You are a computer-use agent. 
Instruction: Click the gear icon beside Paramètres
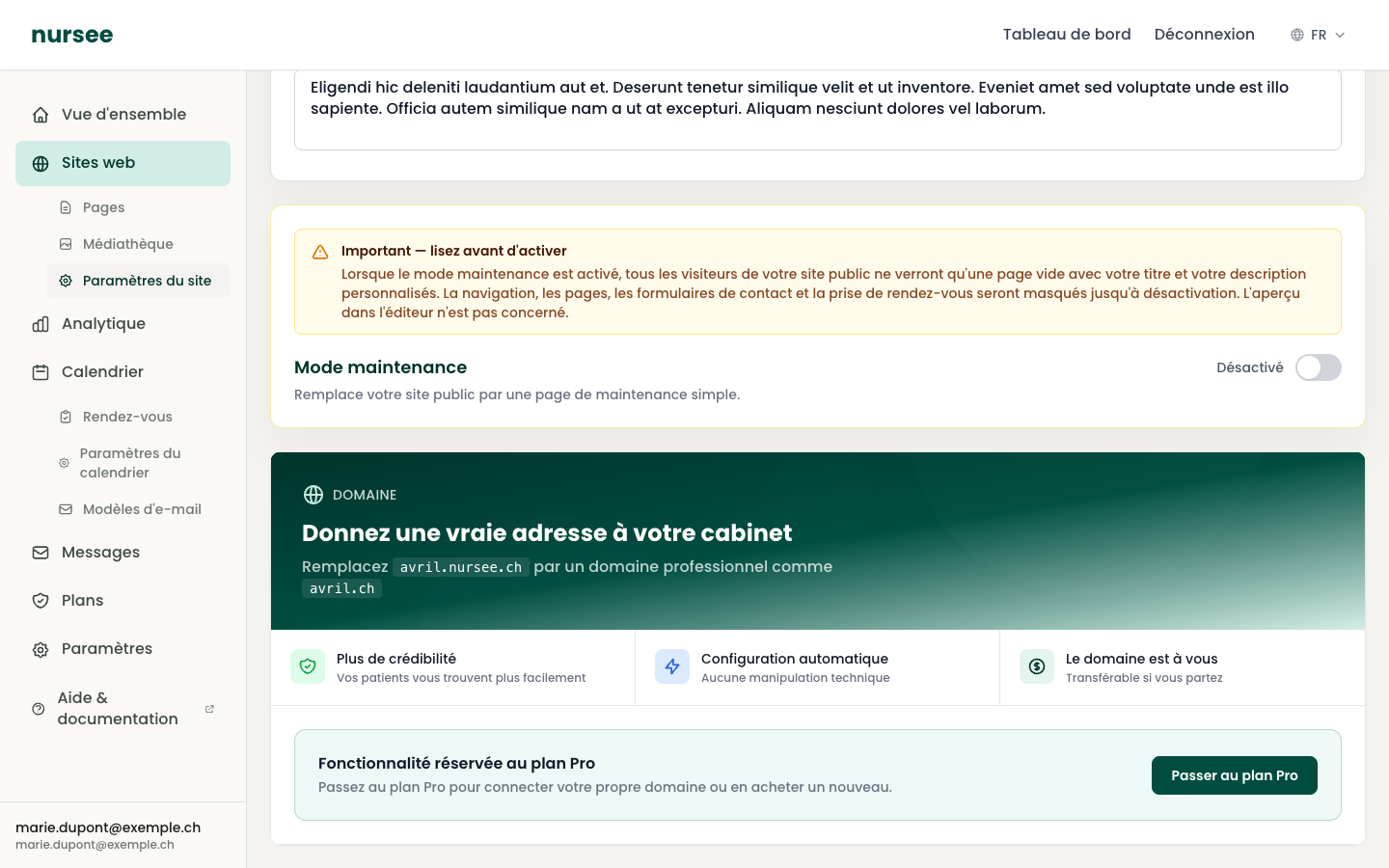pyautogui.click(x=41, y=650)
